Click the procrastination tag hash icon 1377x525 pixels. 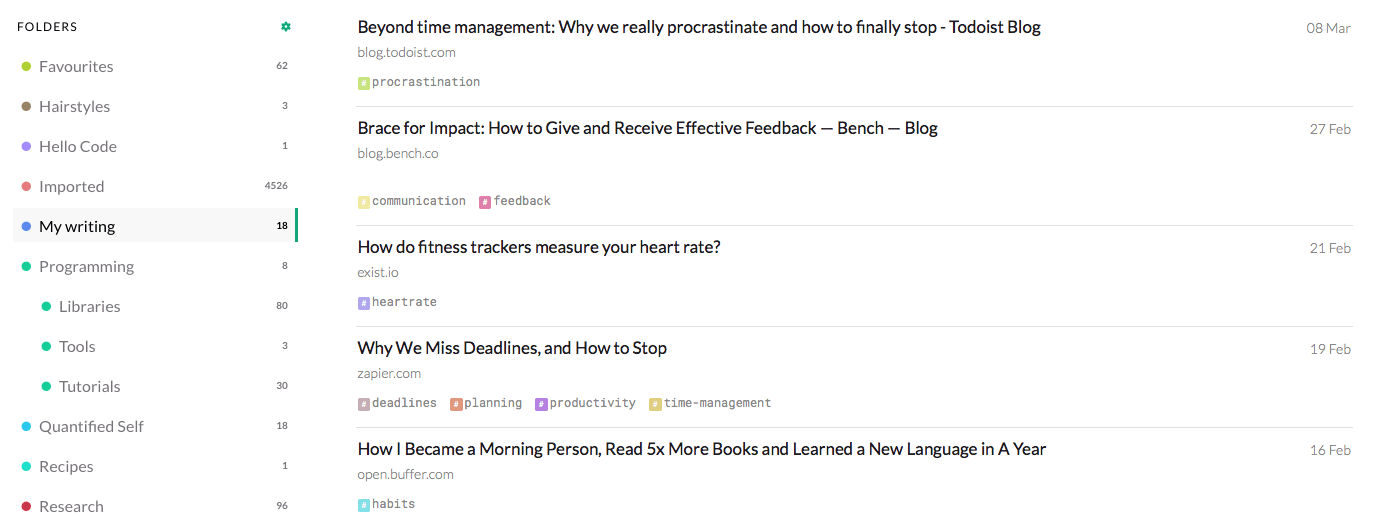[x=364, y=83]
